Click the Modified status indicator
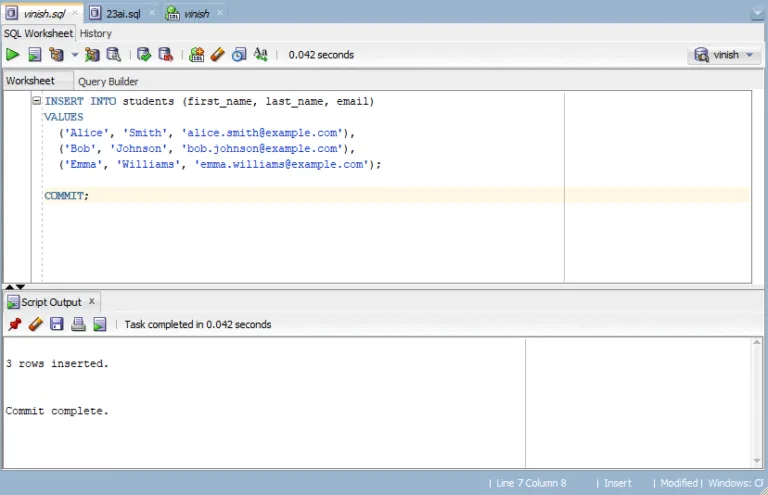The image size is (768, 495). coord(679,483)
